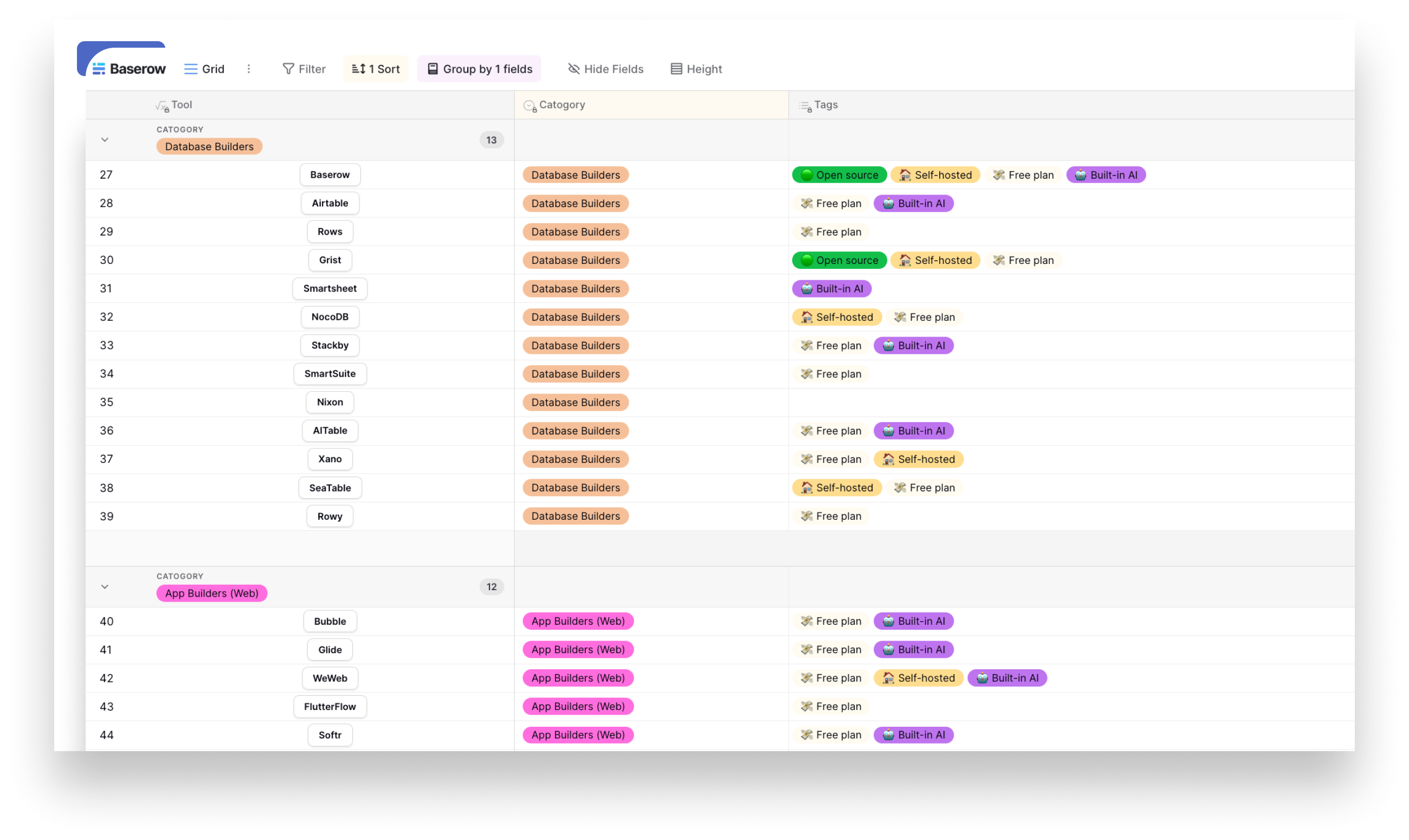1409x840 pixels.
Task: Click the Catogory column header
Action: [652, 105]
